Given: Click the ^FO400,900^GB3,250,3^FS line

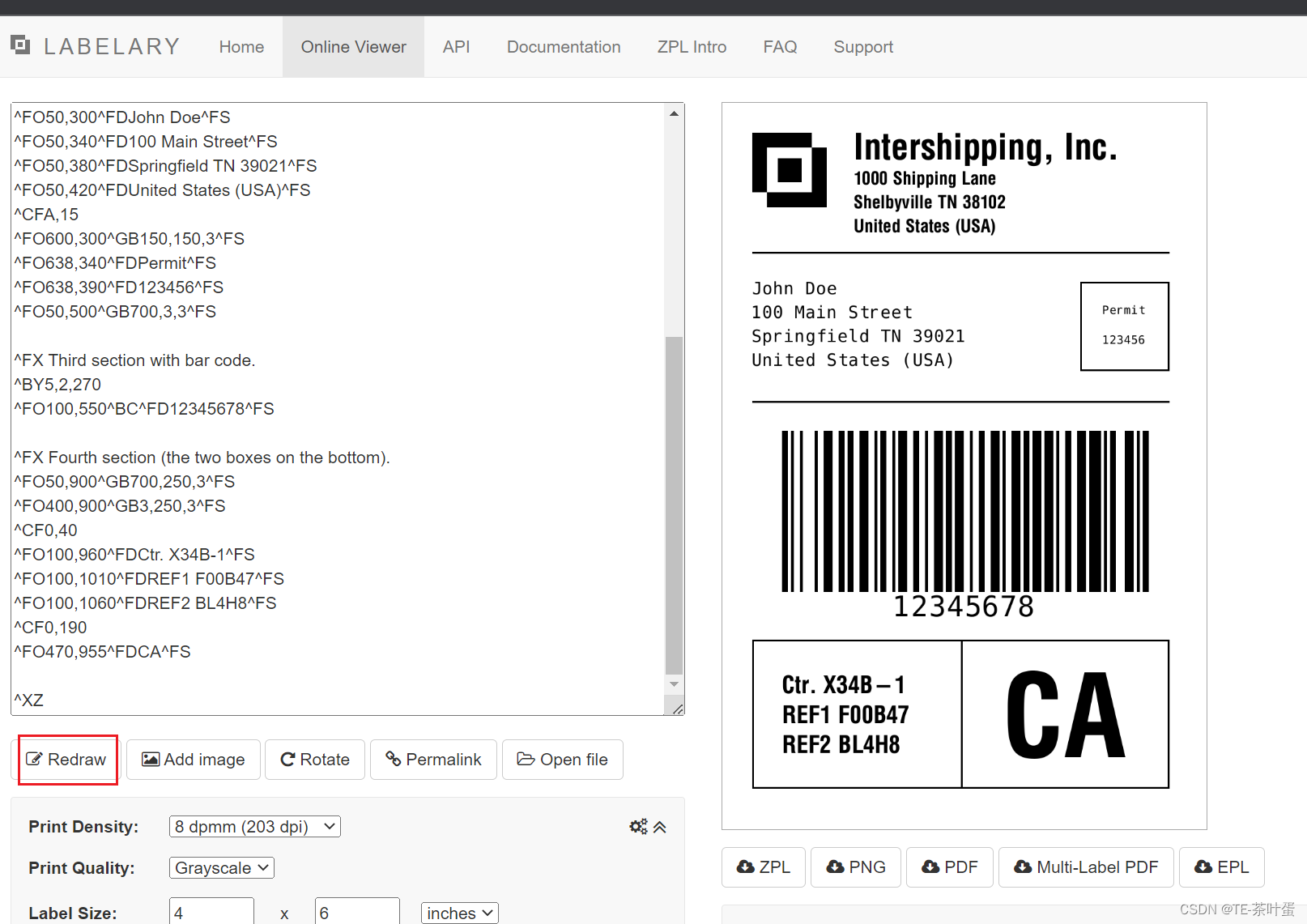Looking at the screenshot, I should (x=120, y=506).
